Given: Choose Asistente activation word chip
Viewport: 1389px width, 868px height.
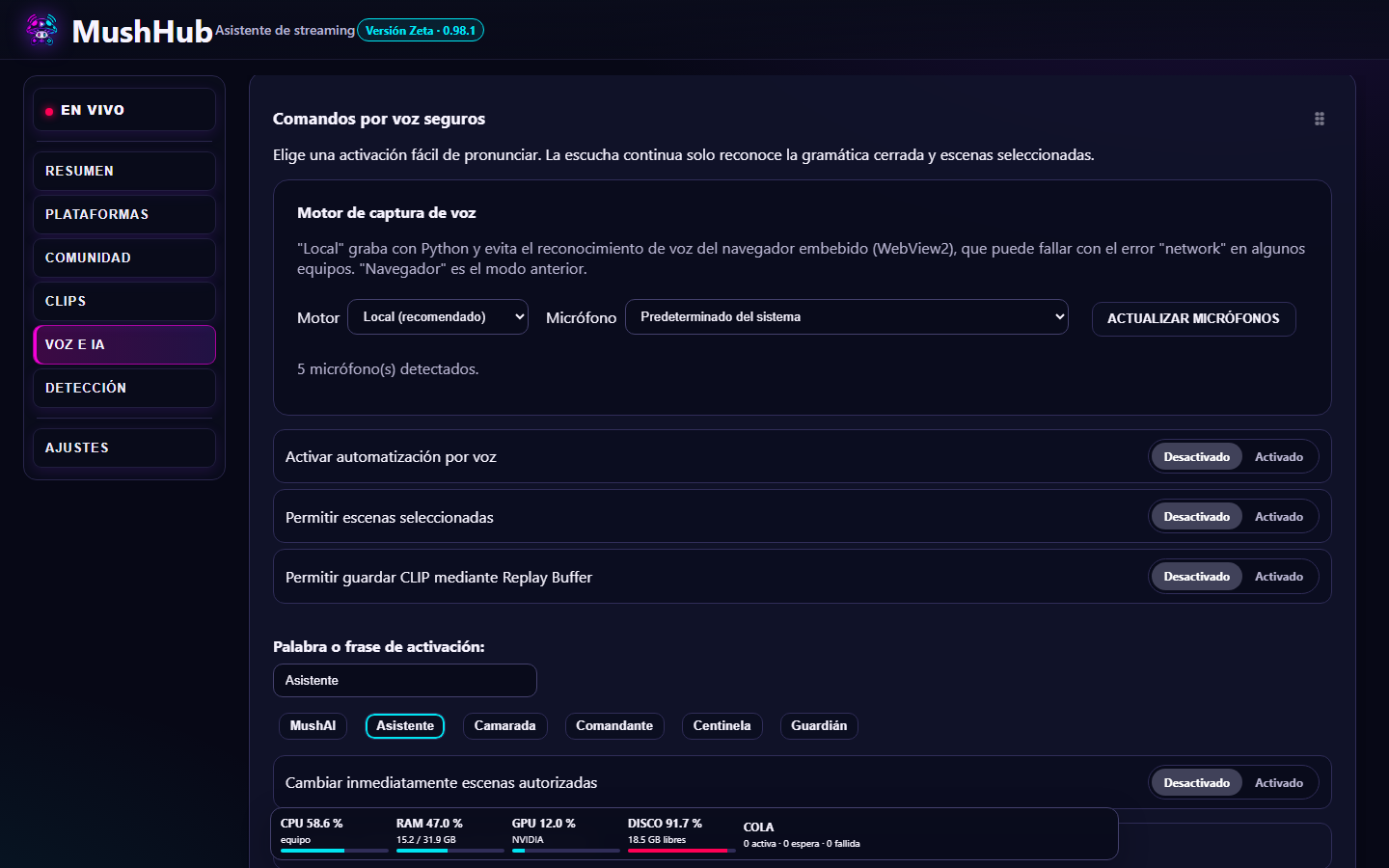Looking at the screenshot, I should click(405, 726).
